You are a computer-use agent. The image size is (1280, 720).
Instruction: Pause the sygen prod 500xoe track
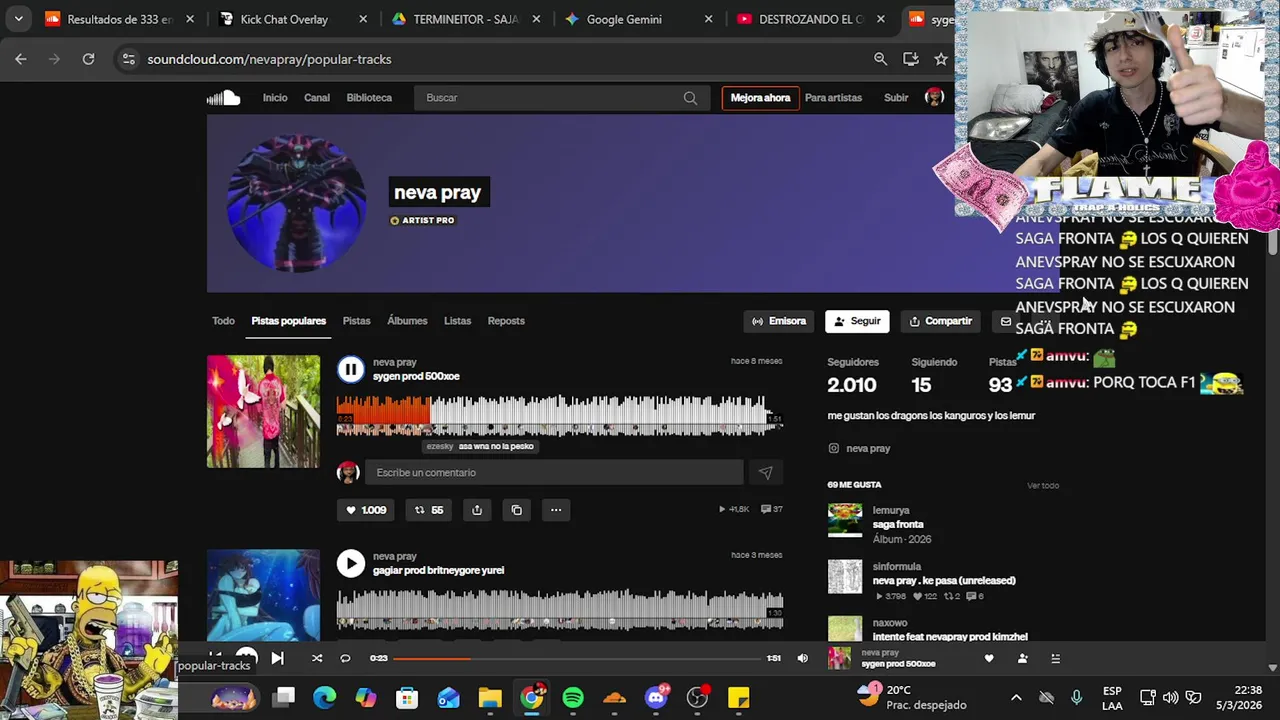coord(350,370)
